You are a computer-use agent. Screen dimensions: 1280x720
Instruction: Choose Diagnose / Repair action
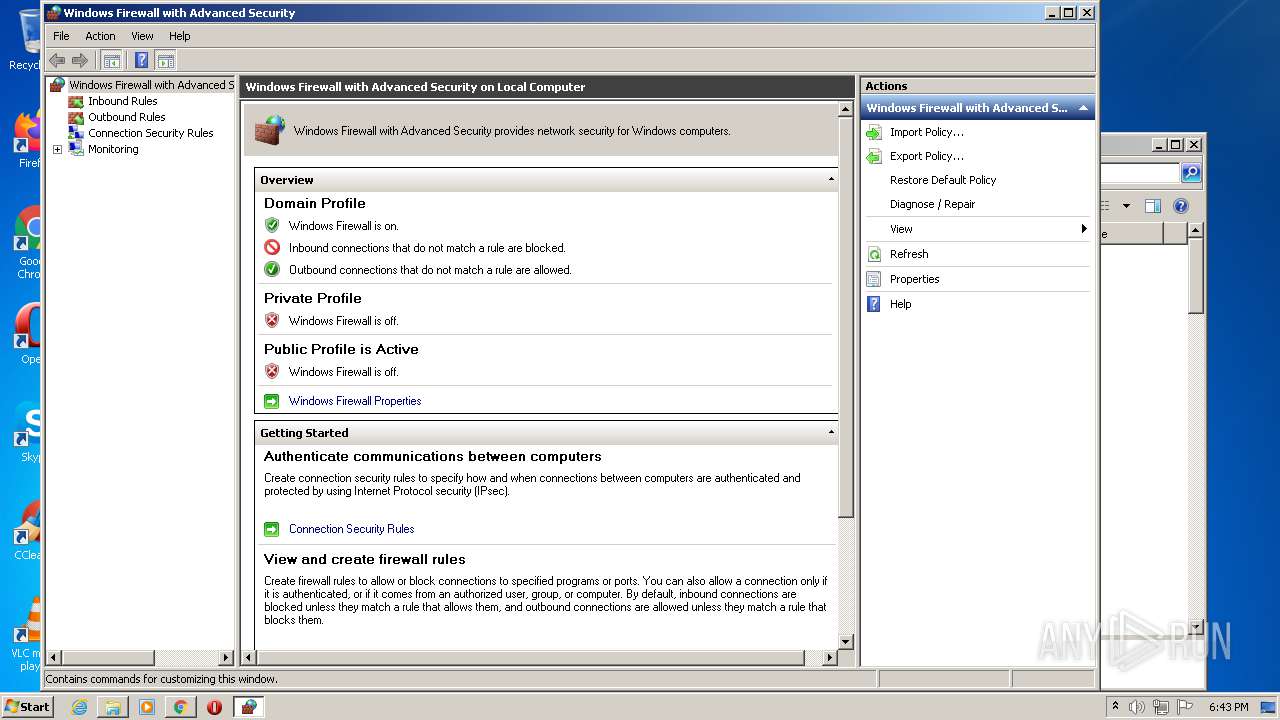click(x=932, y=204)
